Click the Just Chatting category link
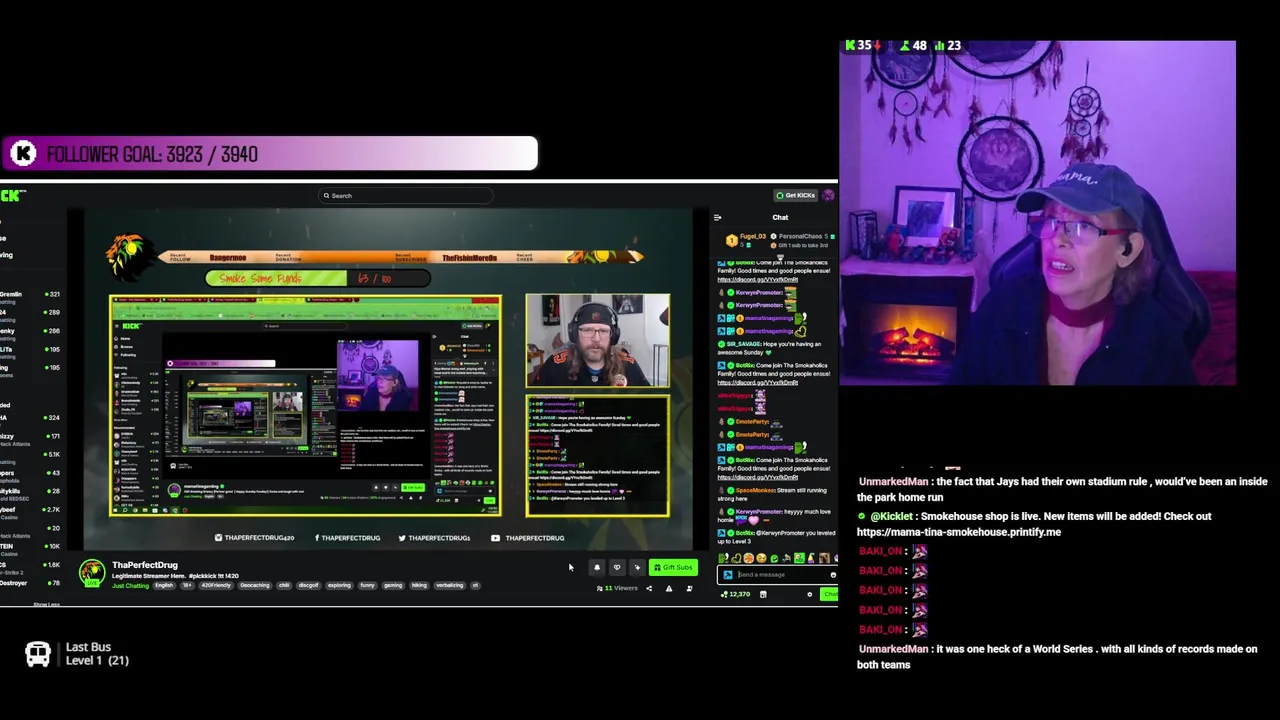The image size is (1280, 720). tap(130, 586)
